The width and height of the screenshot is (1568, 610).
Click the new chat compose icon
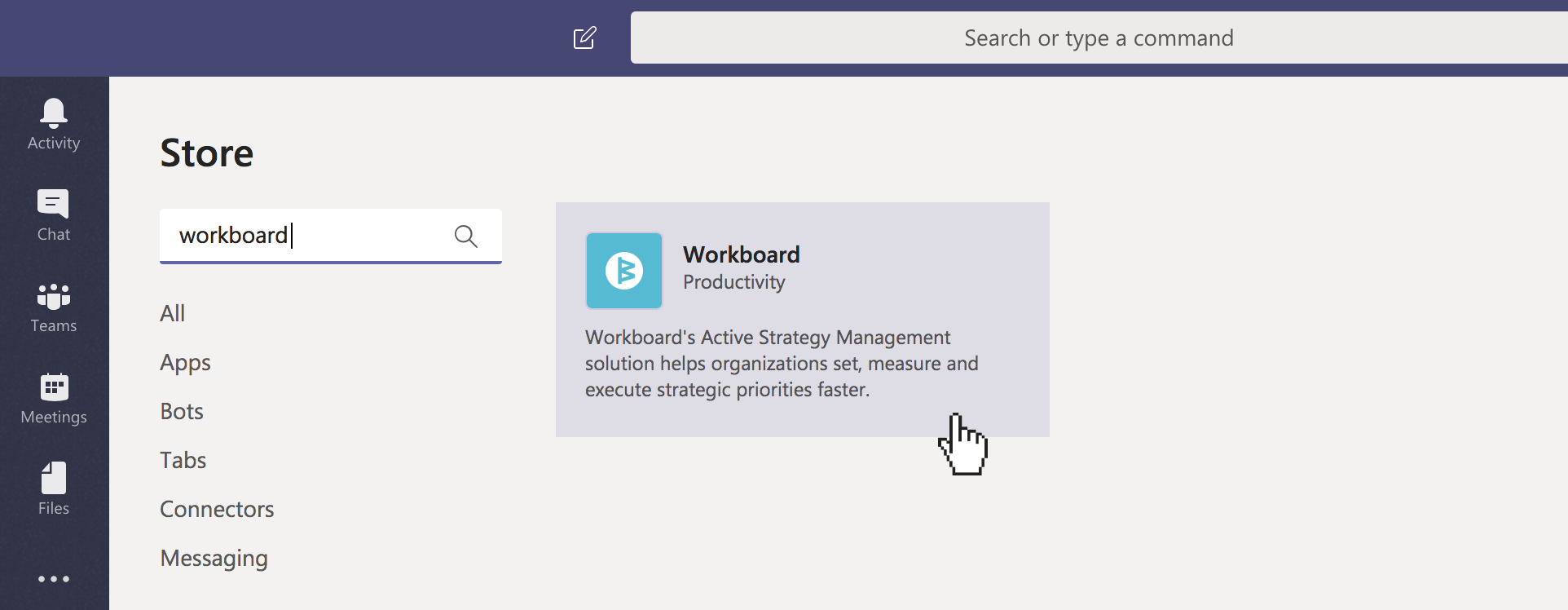tap(585, 38)
